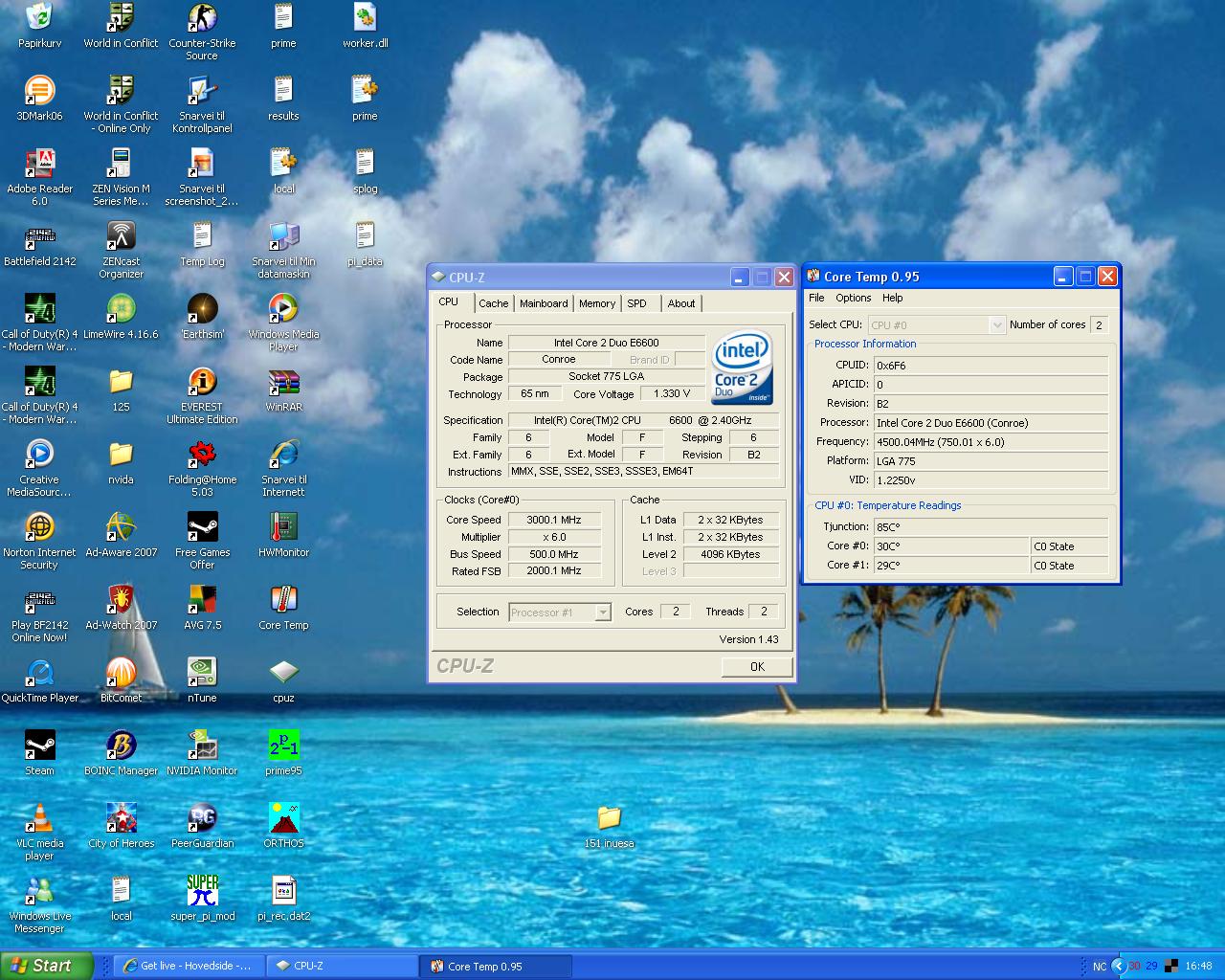The image size is (1225, 980).
Task: Click the tray temperature 30 indicator
Action: (x=1134, y=967)
